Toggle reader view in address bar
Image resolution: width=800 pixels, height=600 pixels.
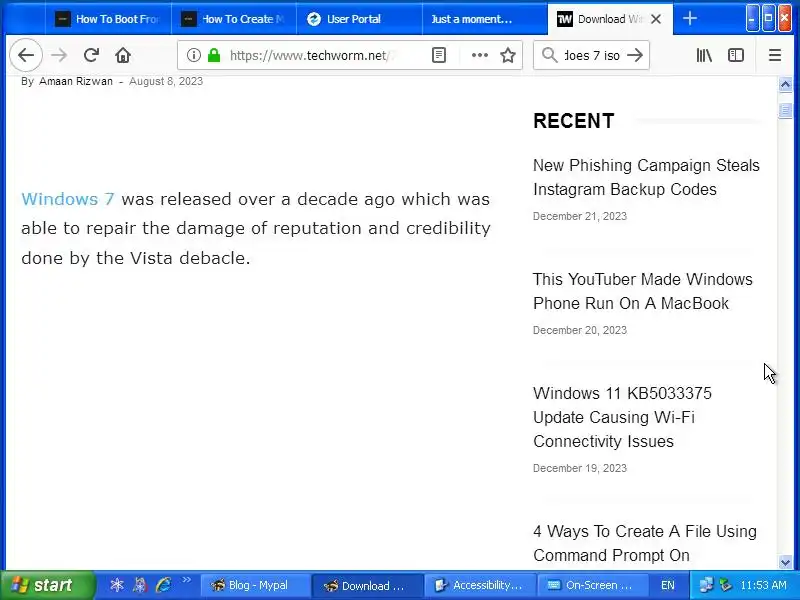point(439,55)
